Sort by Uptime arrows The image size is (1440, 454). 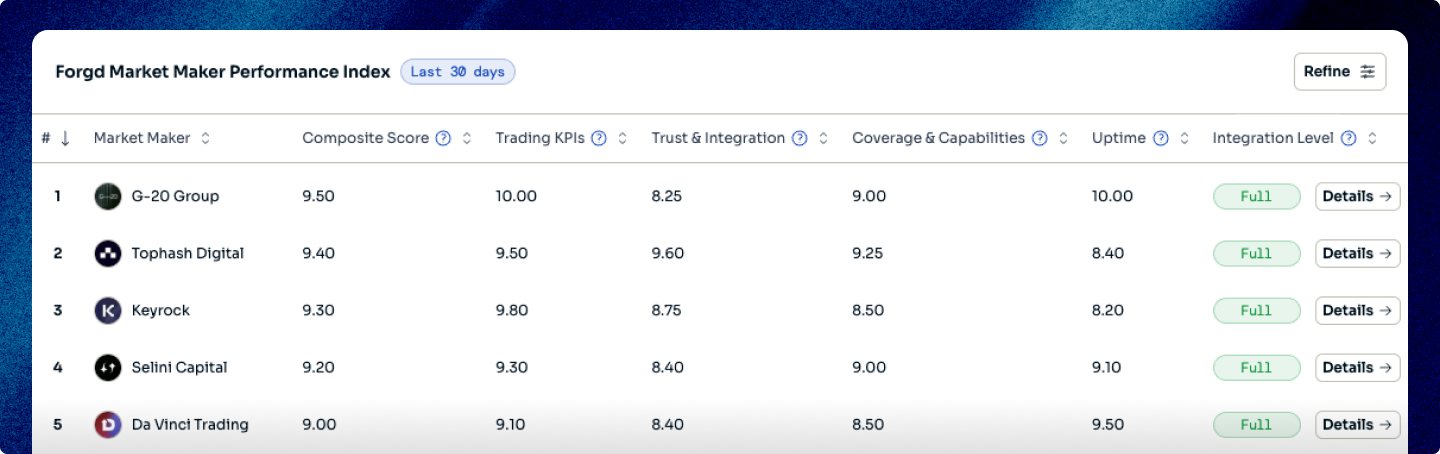[x=1184, y=139]
